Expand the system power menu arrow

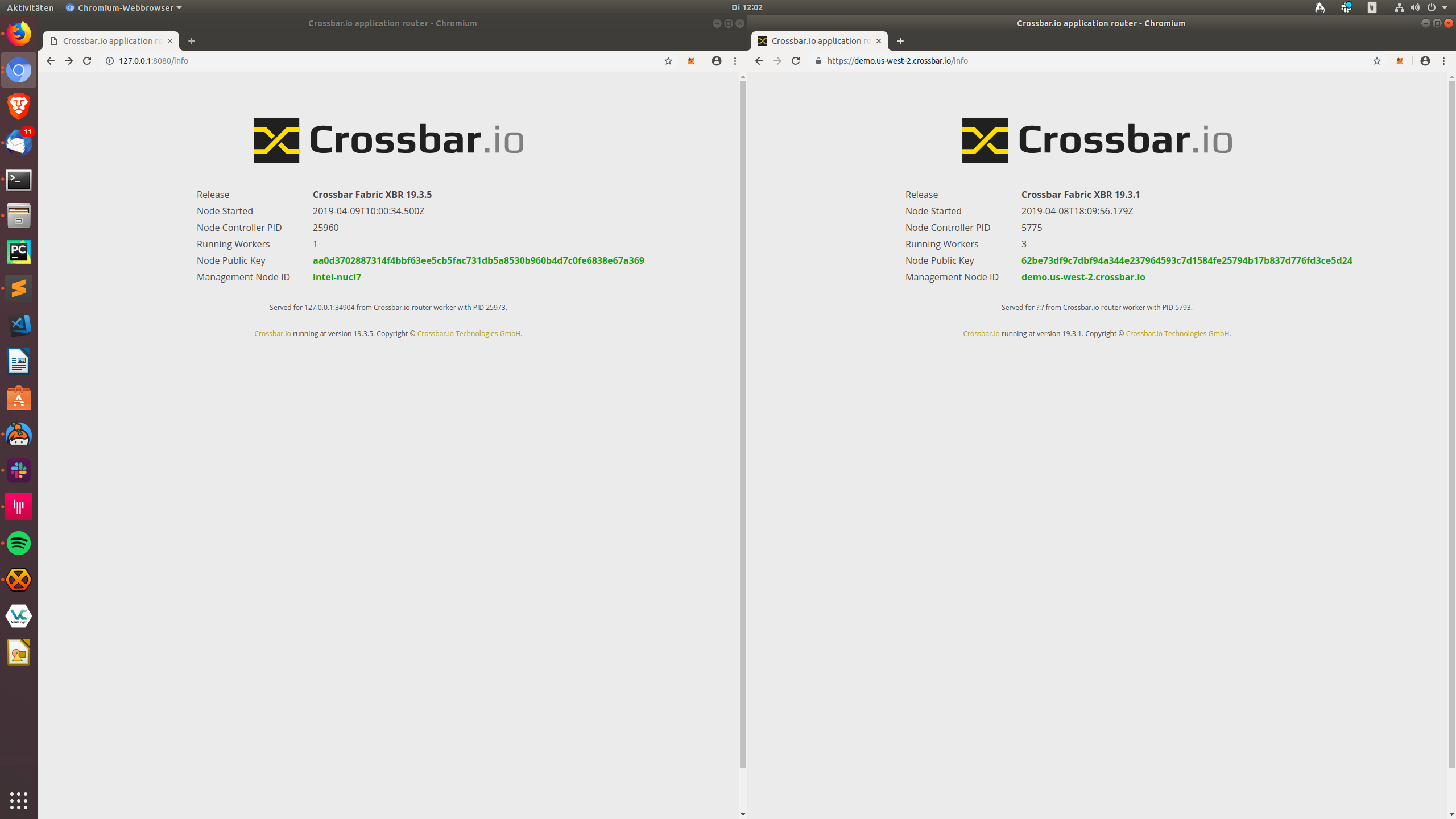tap(1445, 7)
